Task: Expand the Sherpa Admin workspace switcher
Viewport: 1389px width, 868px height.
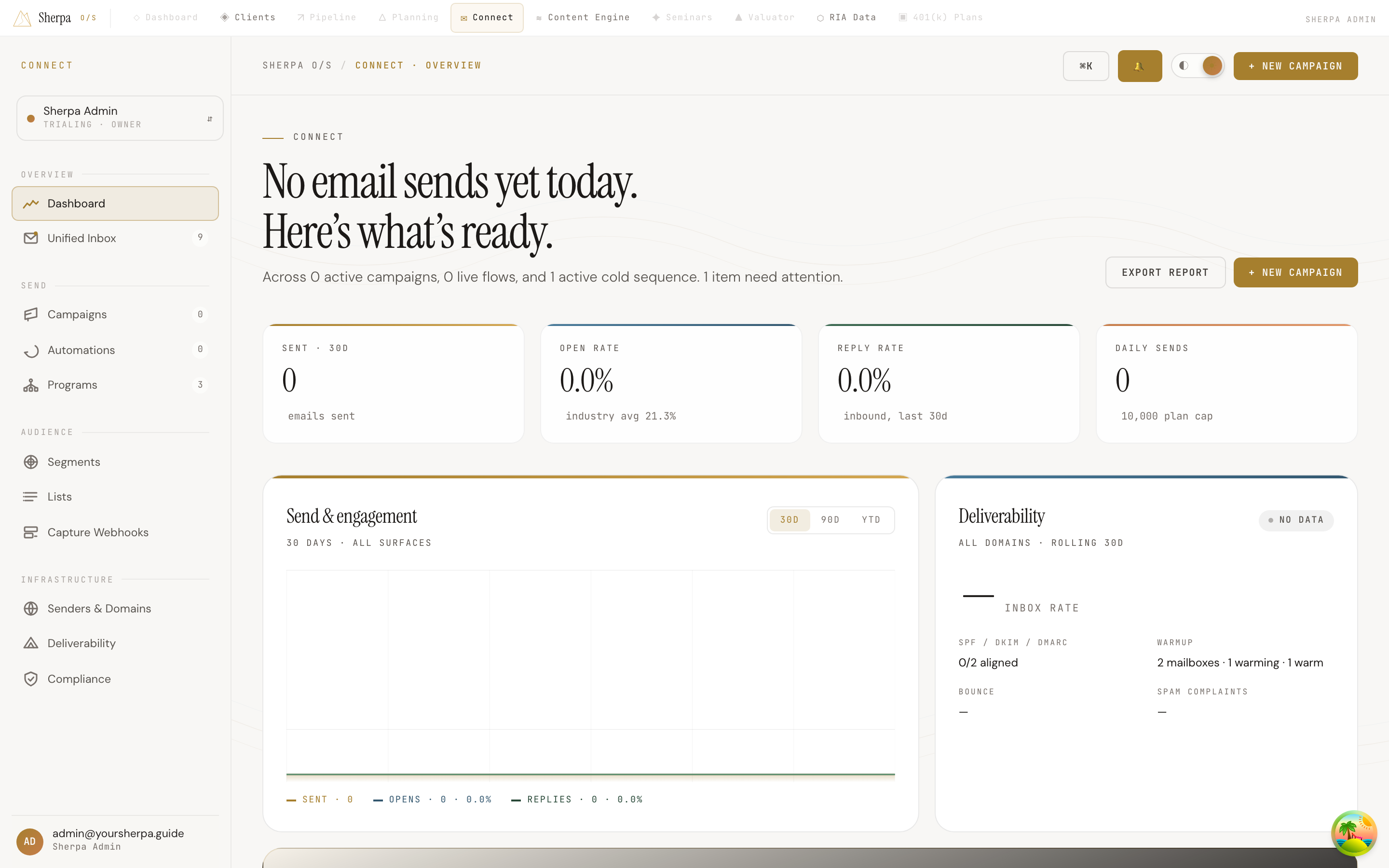Action: pyautogui.click(x=120, y=118)
